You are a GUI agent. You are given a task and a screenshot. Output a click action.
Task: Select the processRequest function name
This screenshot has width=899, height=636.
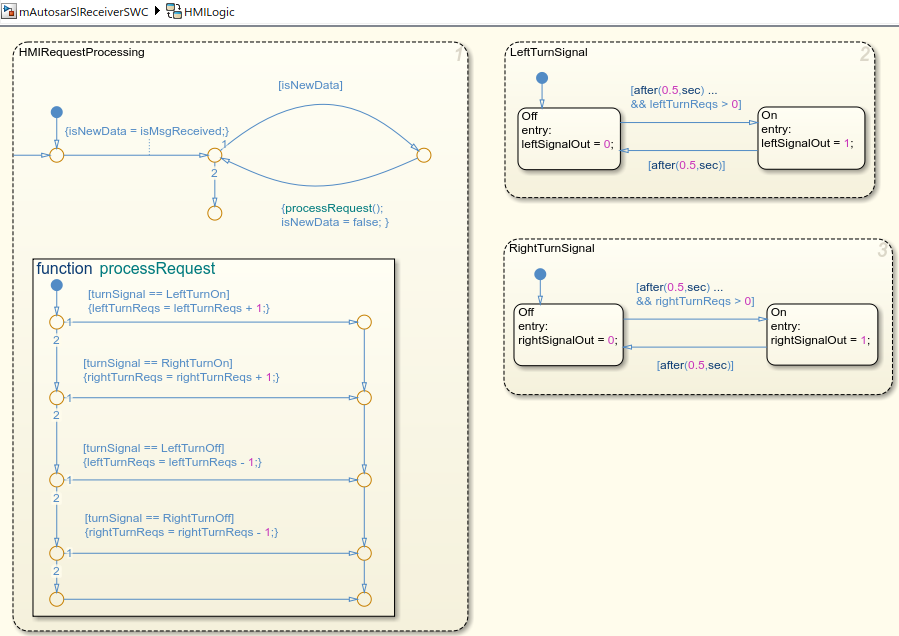pyautogui.click(x=157, y=269)
